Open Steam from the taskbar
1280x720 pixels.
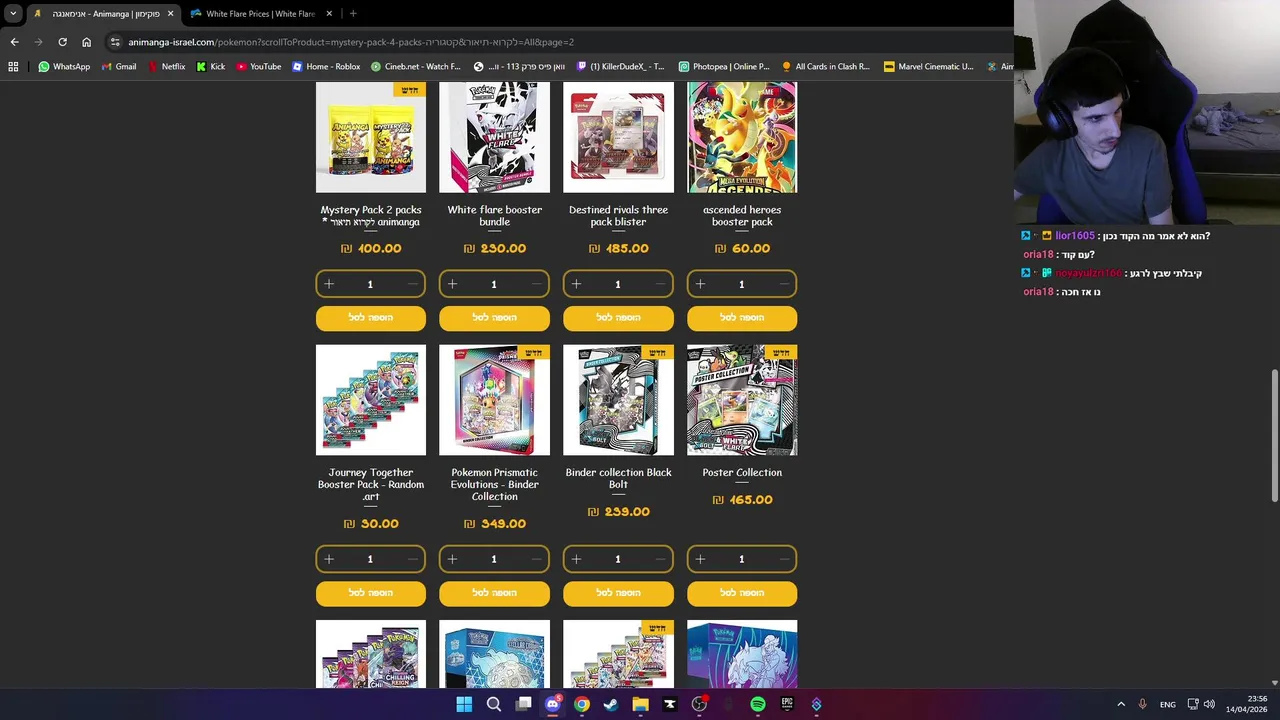[x=611, y=704]
